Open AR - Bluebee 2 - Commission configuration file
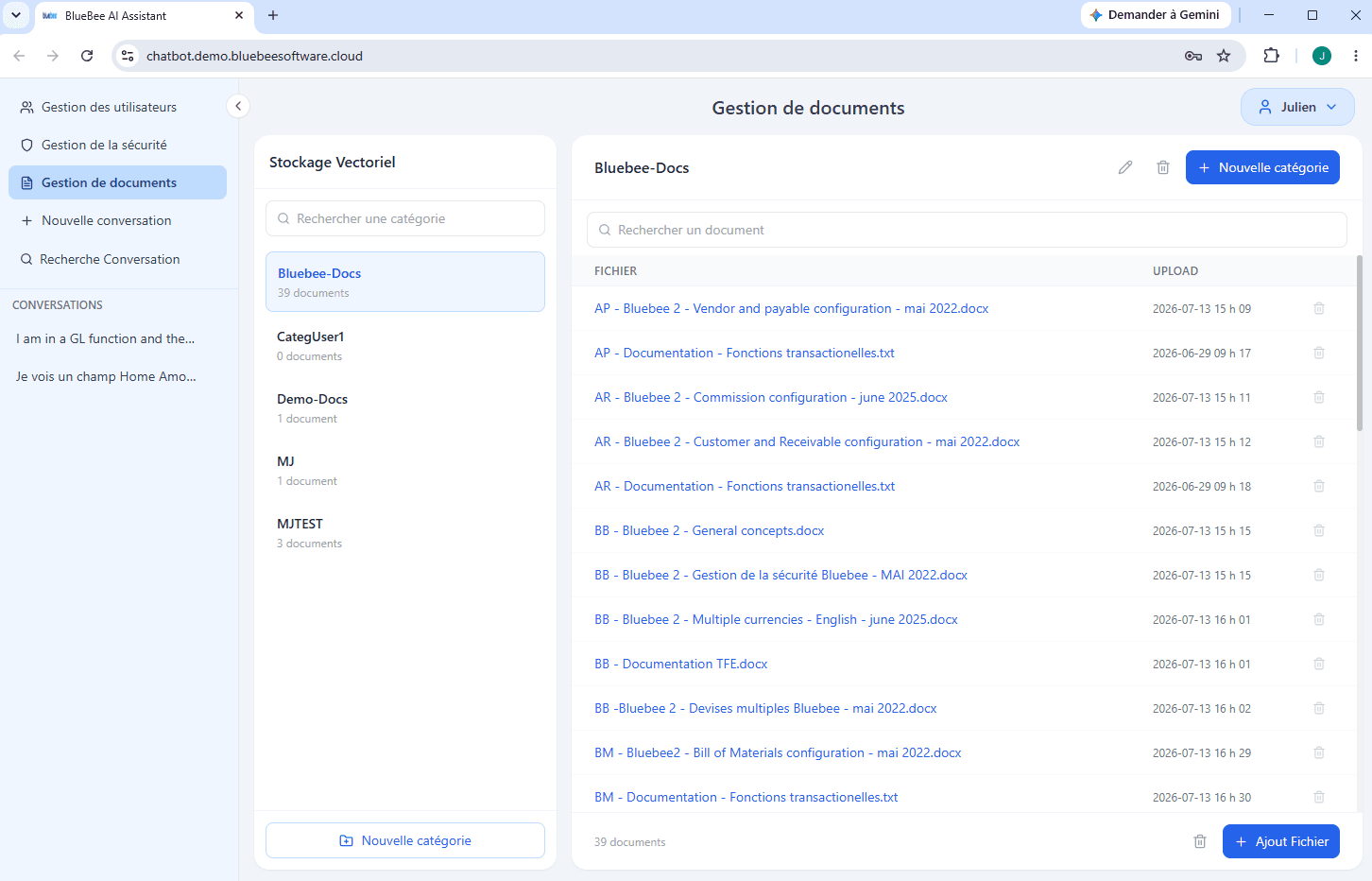Viewport: 1372px width, 881px height. pyautogui.click(x=771, y=397)
